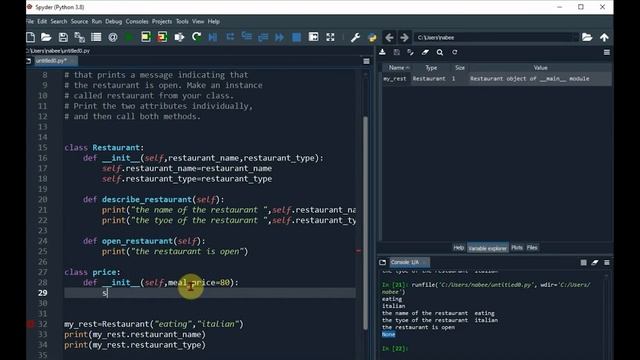Create a new file with toolbar icon
This screenshot has height=360, width=640.
[31, 38]
